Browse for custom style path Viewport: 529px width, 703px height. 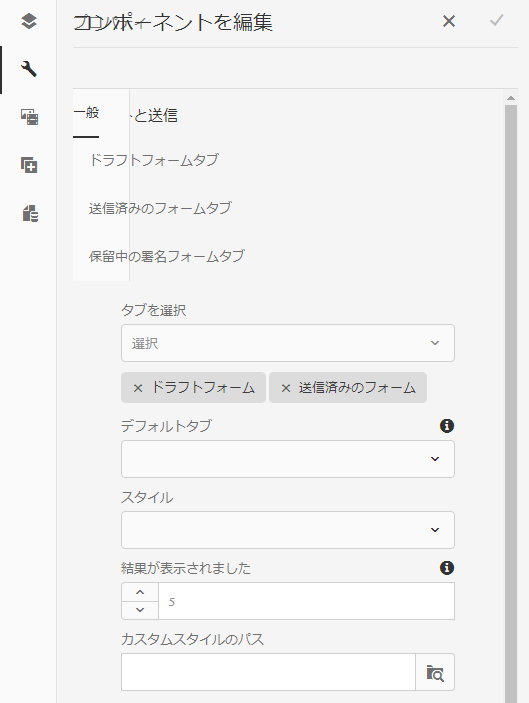(435, 672)
